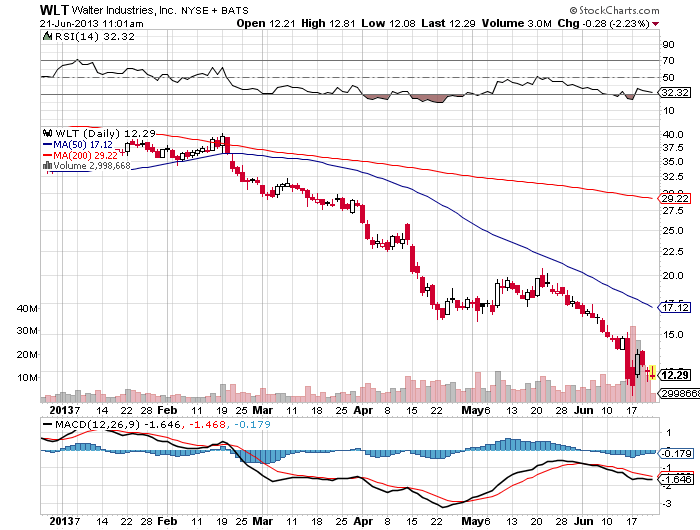
Task: Click the 40.0 price axis label
Action: [673, 134]
